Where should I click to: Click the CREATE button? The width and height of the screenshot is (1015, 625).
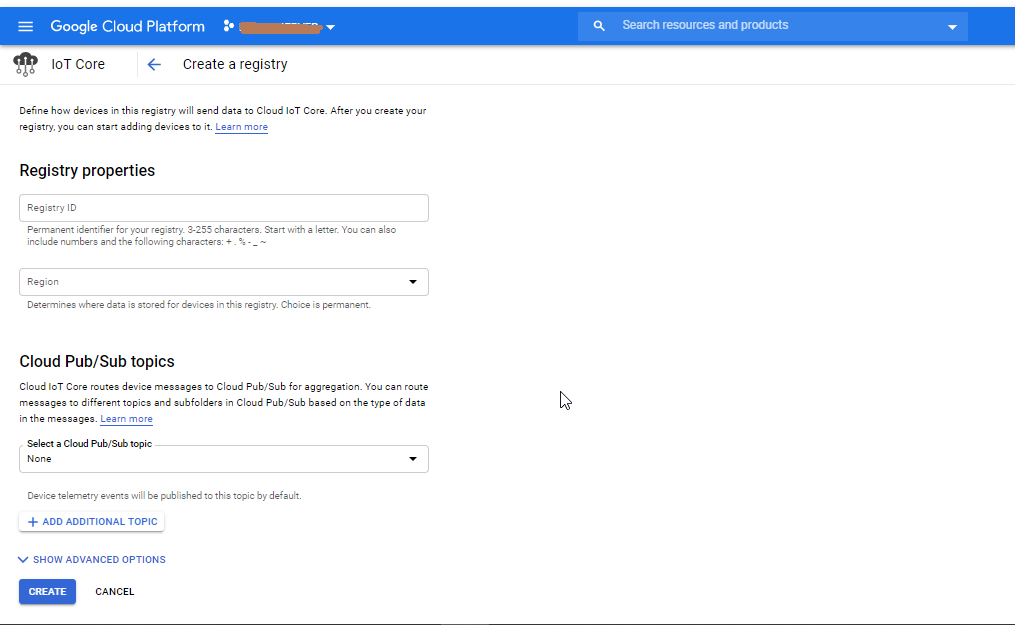pos(46,591)
